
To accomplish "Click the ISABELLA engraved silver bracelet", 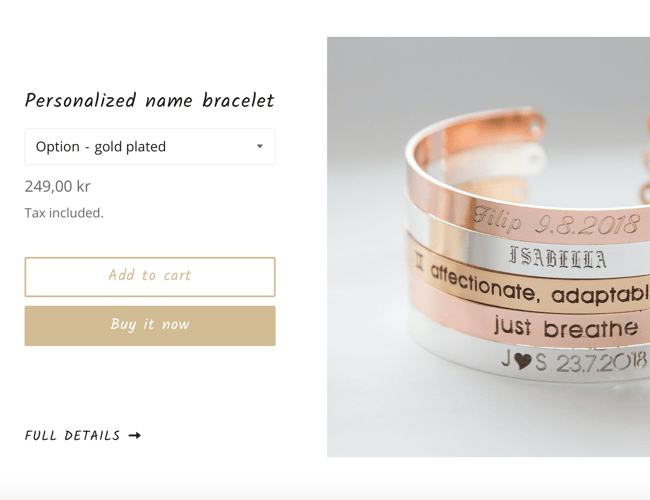I will coord(558,258).
